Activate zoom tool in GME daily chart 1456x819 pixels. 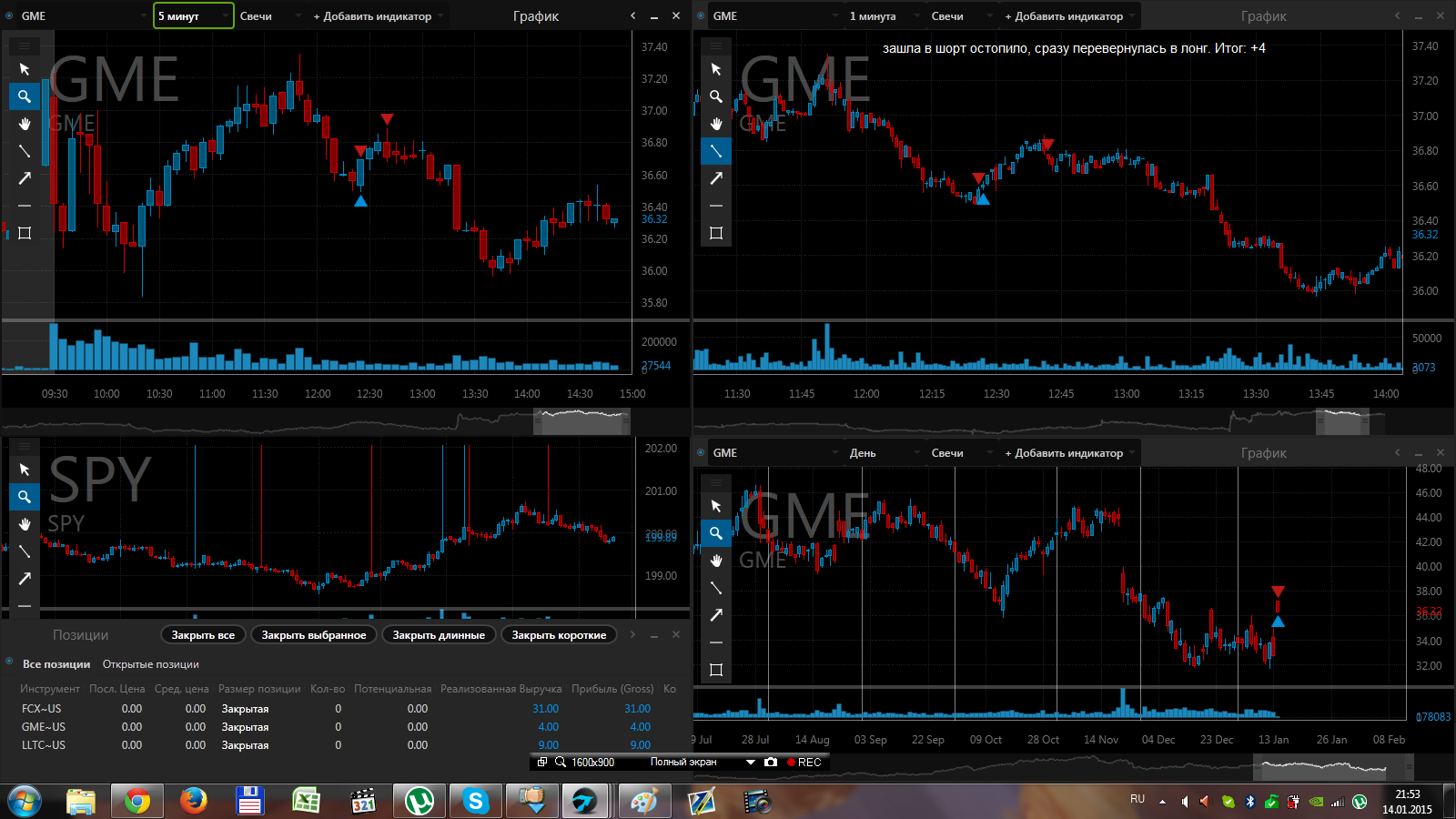click(716, 533)
